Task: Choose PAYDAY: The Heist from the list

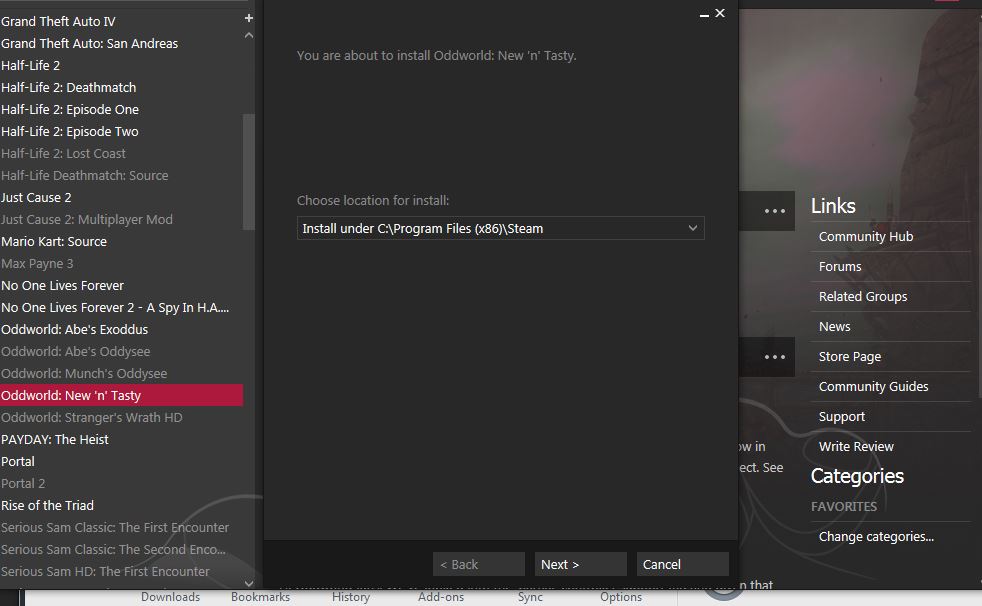Action: (55, 439)
